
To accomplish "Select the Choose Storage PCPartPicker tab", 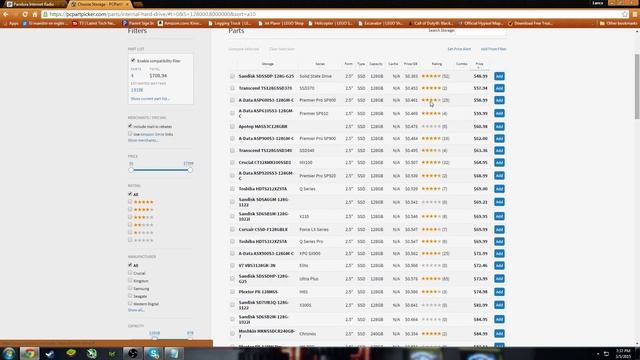I will [97, 4].
